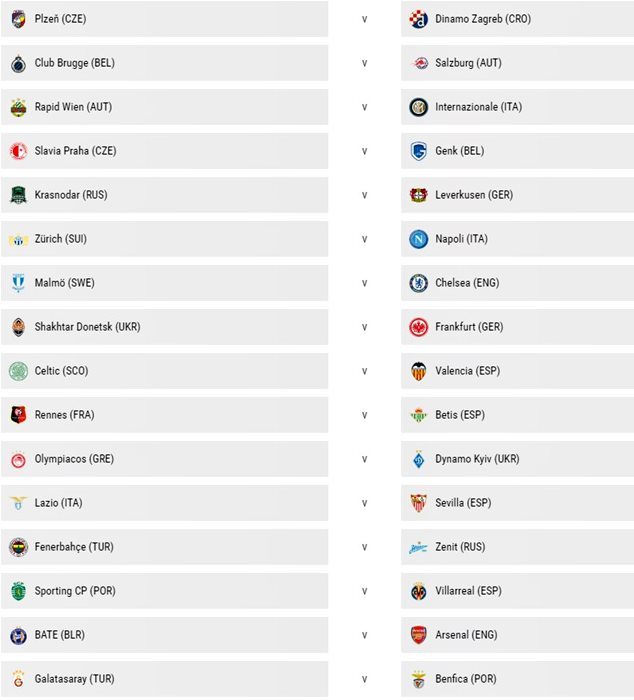Viewport: 634px width, 700px height.
Task: Open the Villarreal (ESP) team link
Action: 468,591
